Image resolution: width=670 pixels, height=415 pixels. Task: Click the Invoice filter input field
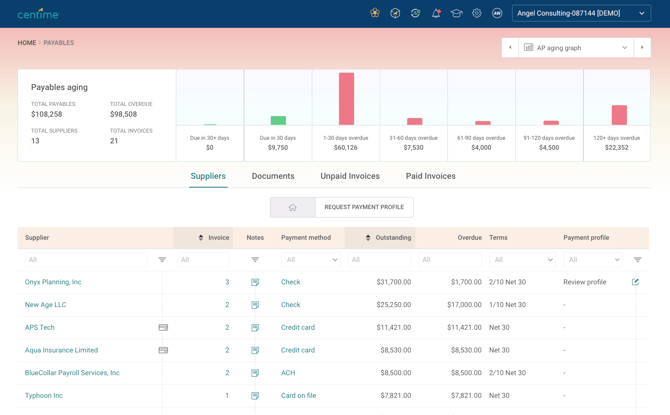point(203,259)
